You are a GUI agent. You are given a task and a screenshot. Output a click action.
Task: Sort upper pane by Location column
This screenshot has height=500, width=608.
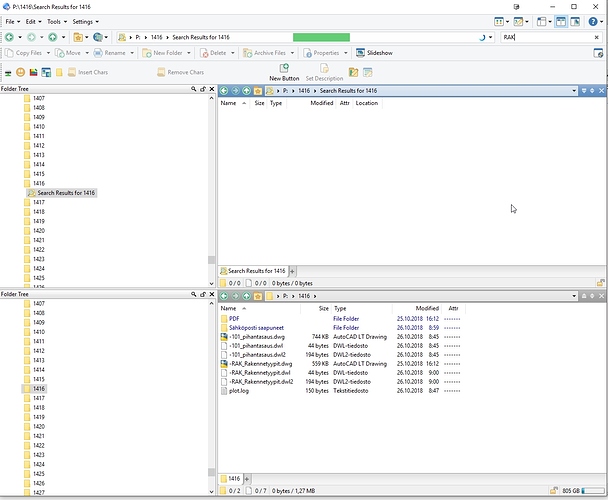[367, 103]
